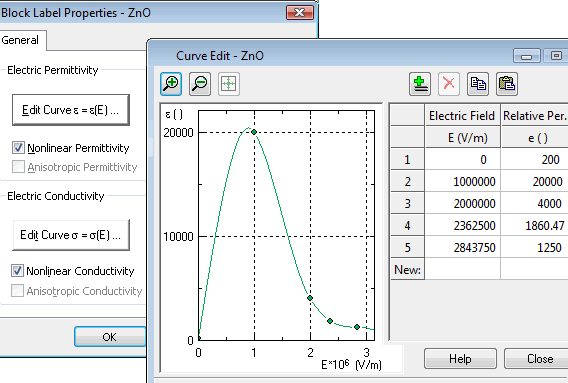Click the Help button in Curve Edit
The height and width of the screenshot is (383, 568).
pos(460,359)
